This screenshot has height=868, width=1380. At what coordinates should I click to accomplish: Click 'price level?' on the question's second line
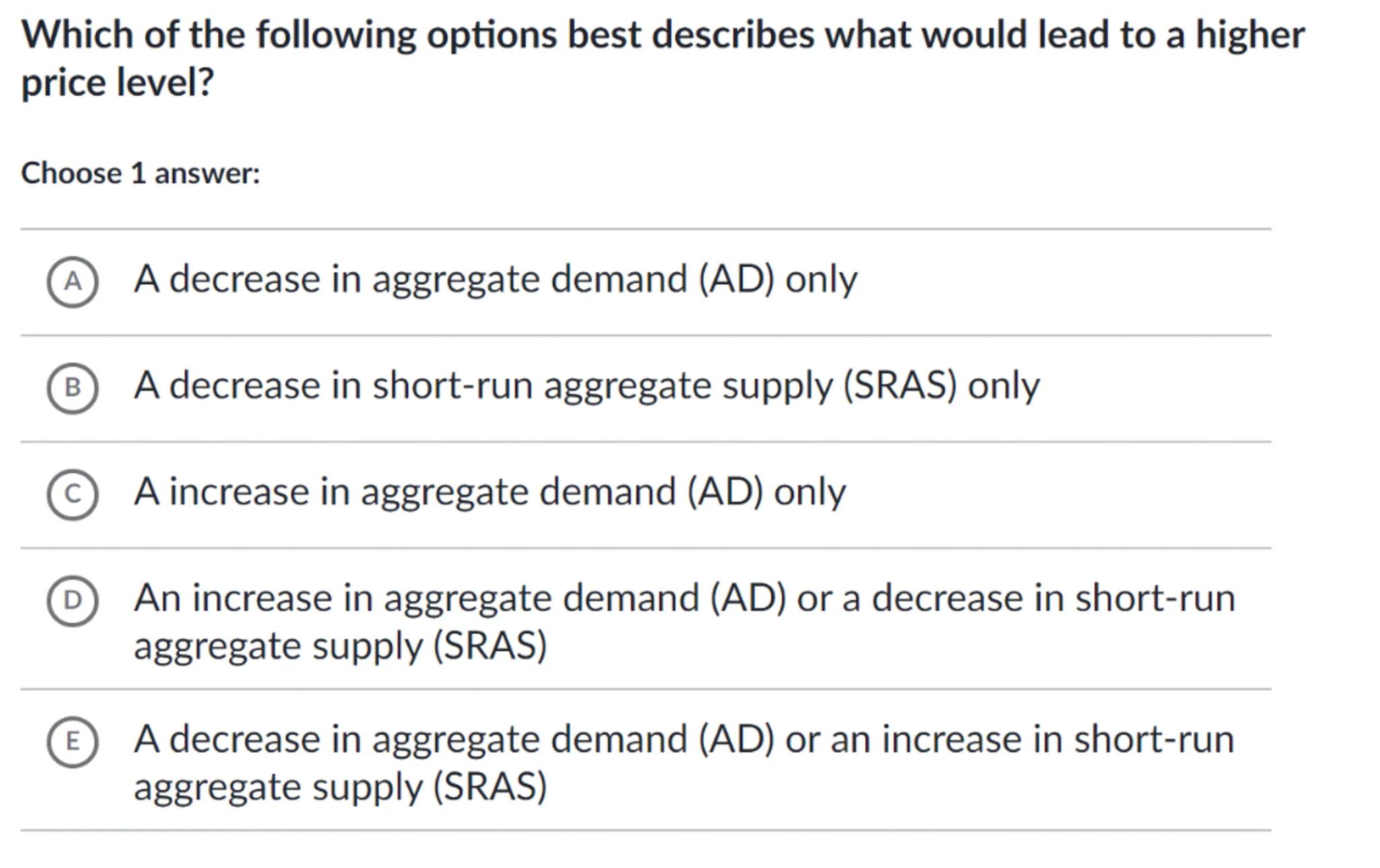pos(117,83)
